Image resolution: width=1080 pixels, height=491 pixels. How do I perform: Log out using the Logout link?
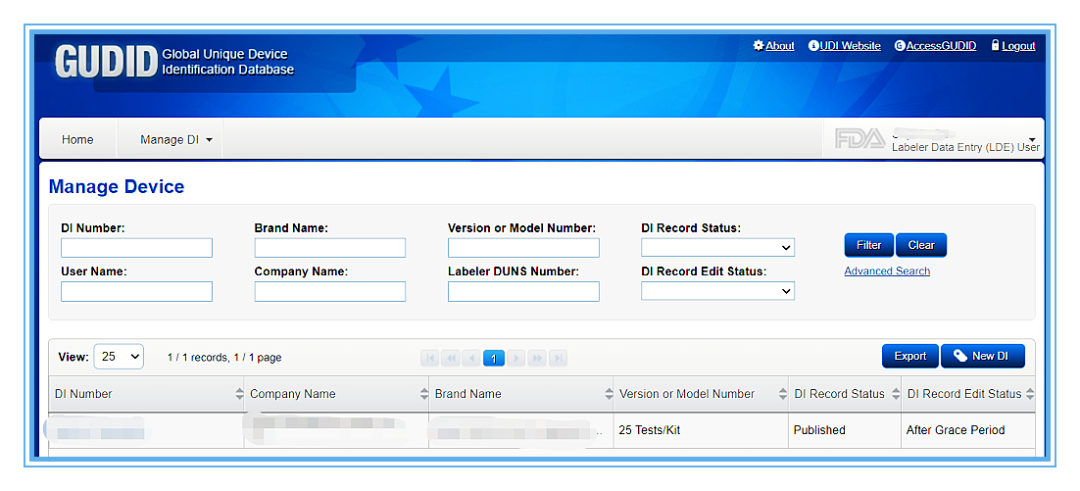click(x=1013, y=45)
